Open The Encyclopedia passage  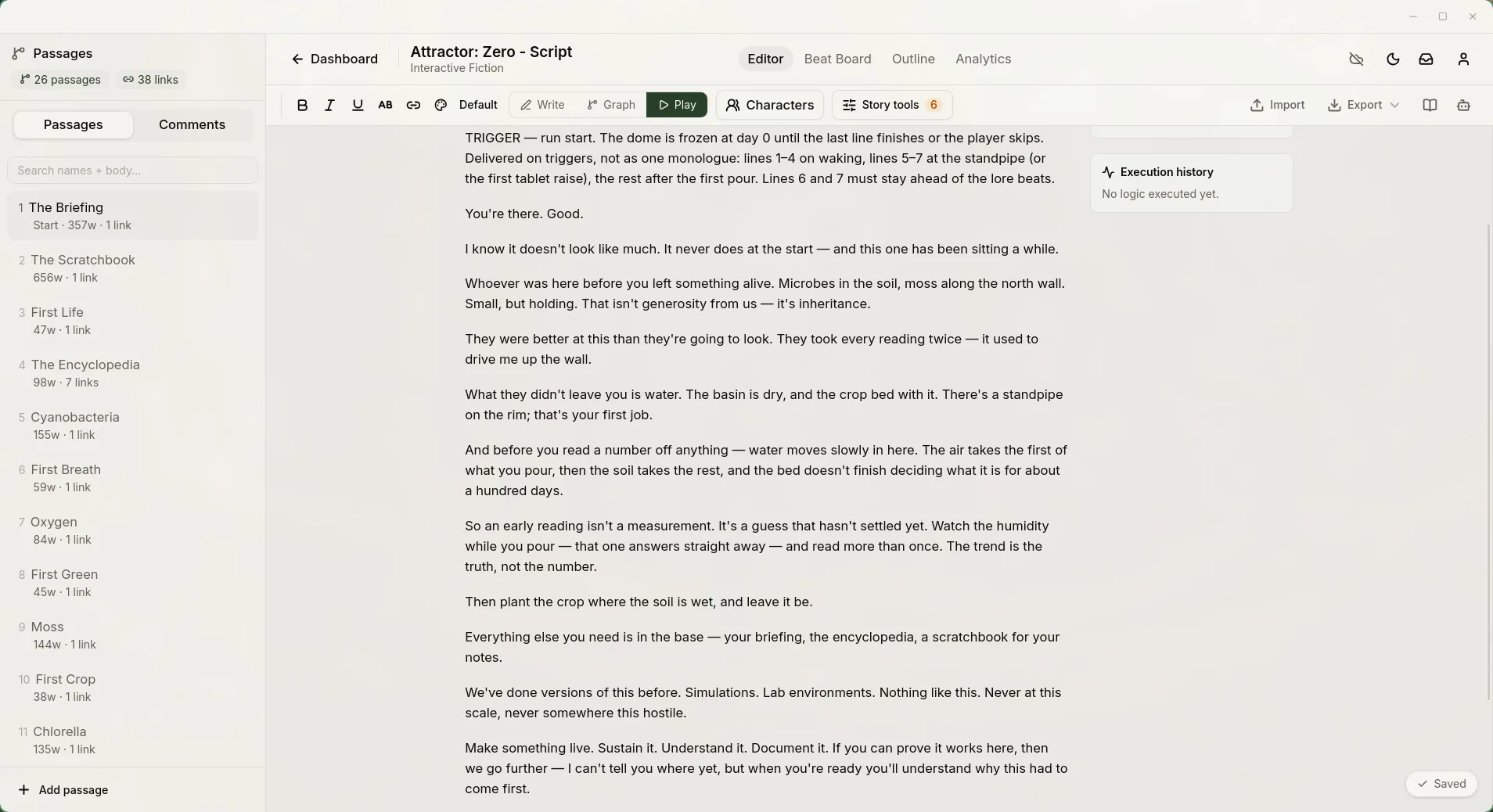(x=132, y=373)
